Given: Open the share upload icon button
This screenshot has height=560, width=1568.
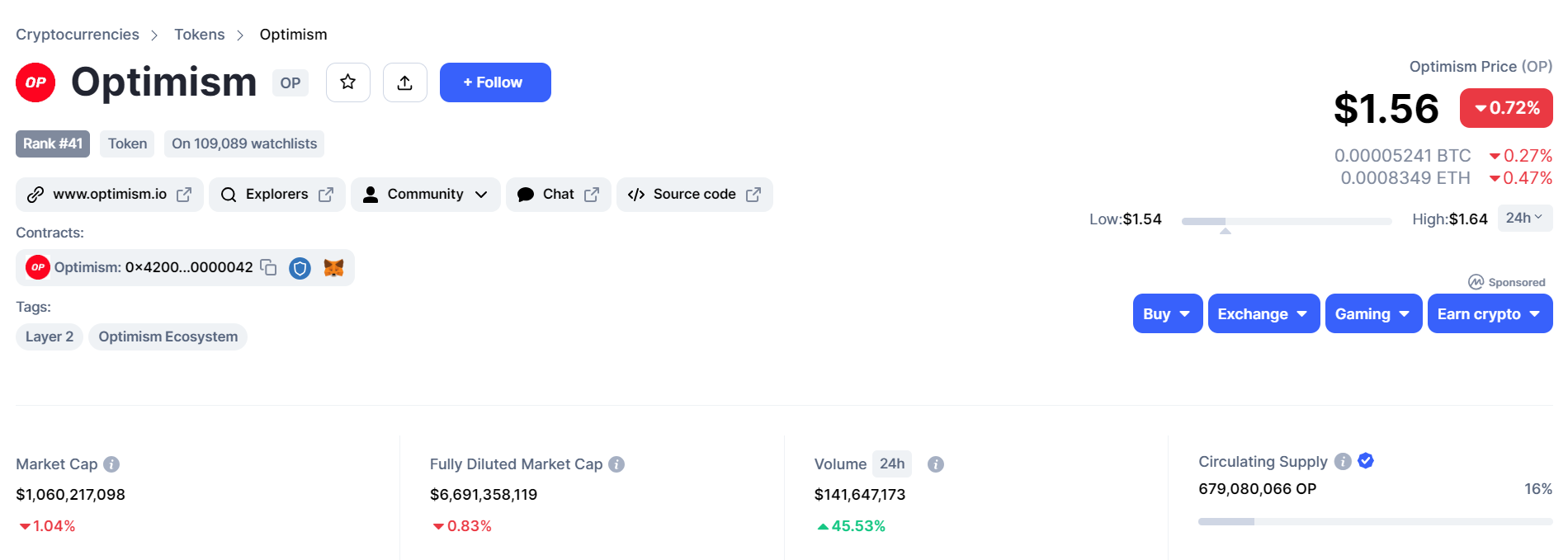Looking at the screenshot, I should point(405,82).
